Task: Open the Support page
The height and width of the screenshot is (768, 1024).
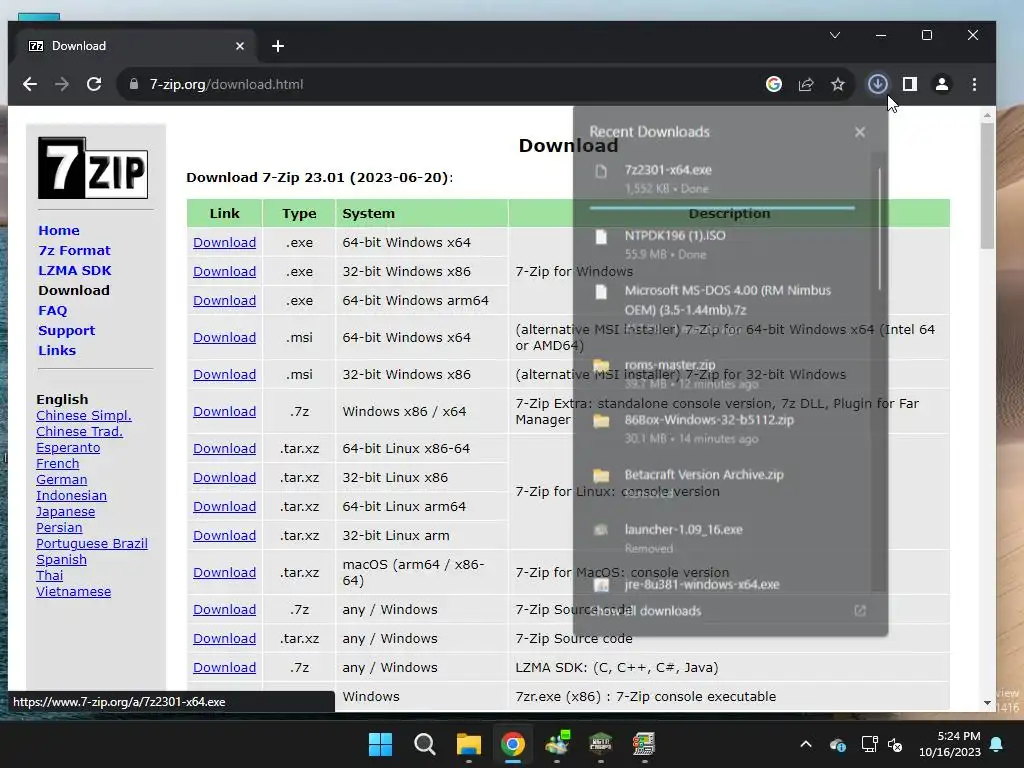Action: coord(67,330)
